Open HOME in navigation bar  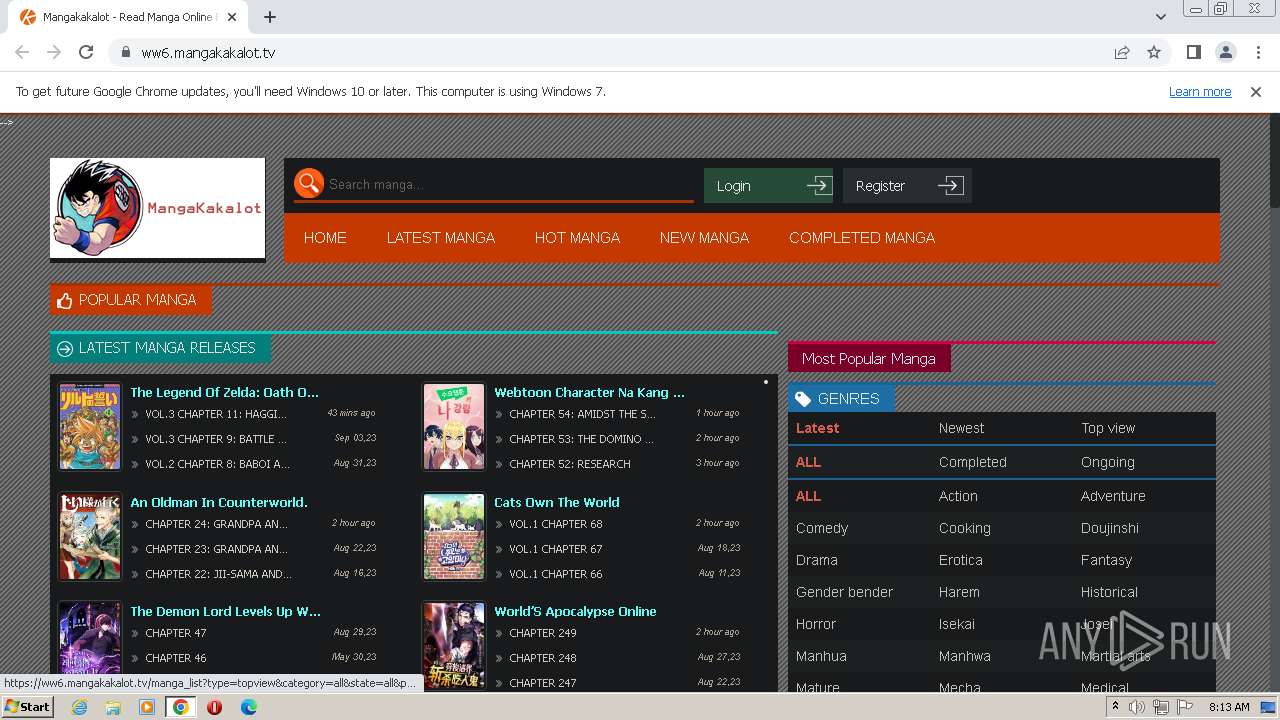coord(325,238)
